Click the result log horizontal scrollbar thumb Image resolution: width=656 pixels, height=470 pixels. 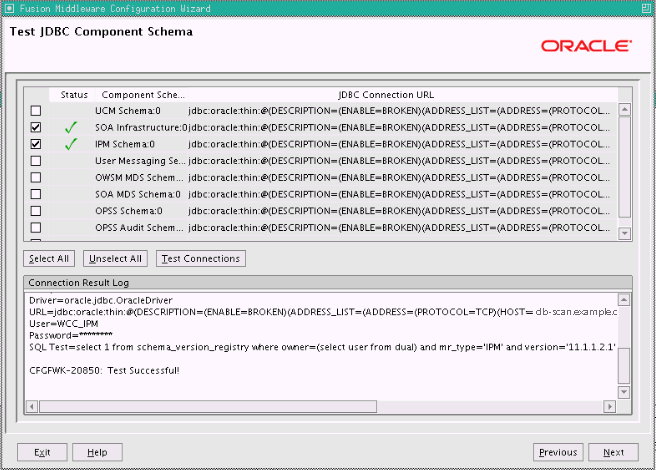(x=208, y=406)
